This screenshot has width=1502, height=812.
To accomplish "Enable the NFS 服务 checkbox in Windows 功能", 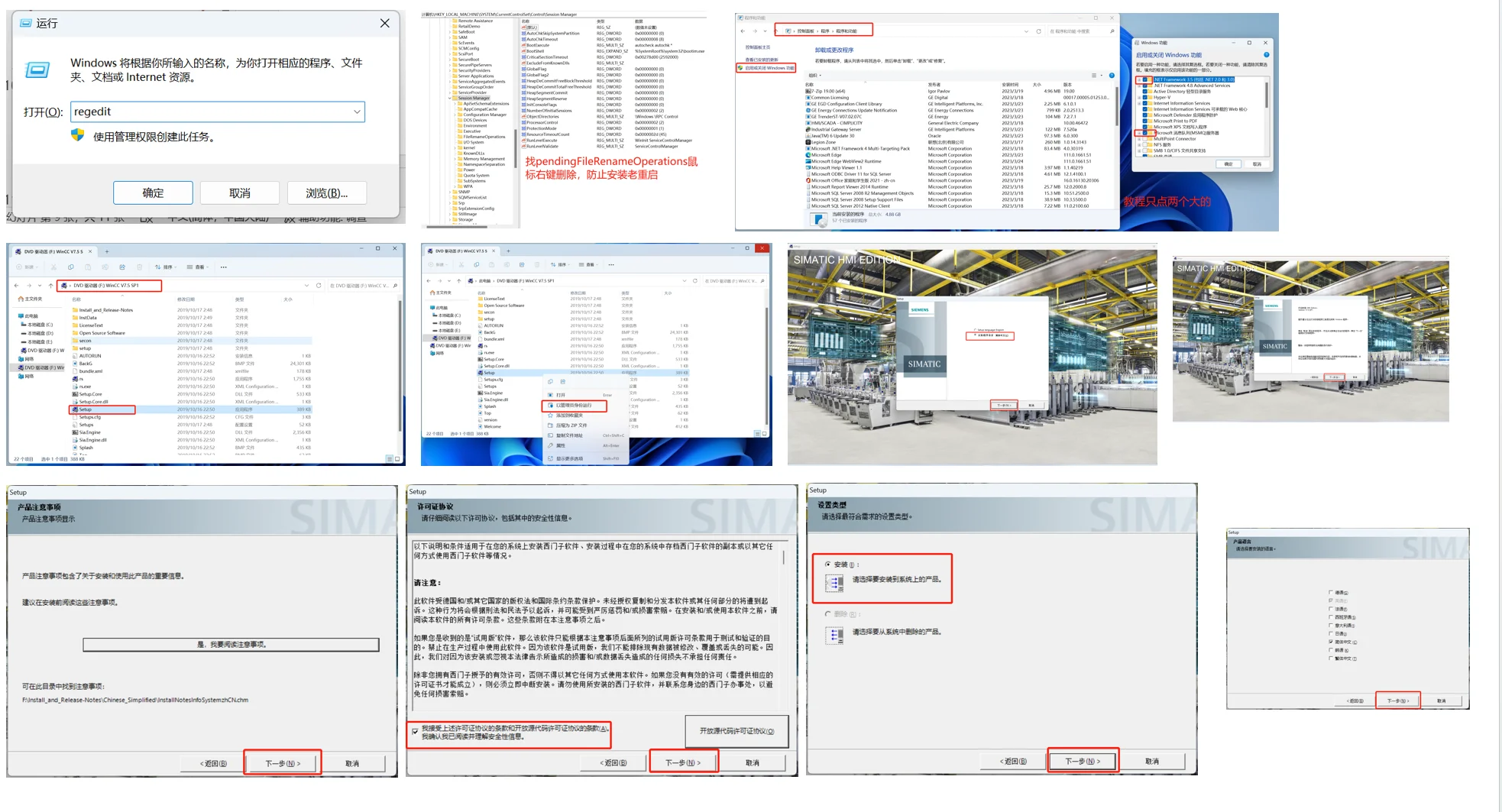I will click(x=1146, y=144).
